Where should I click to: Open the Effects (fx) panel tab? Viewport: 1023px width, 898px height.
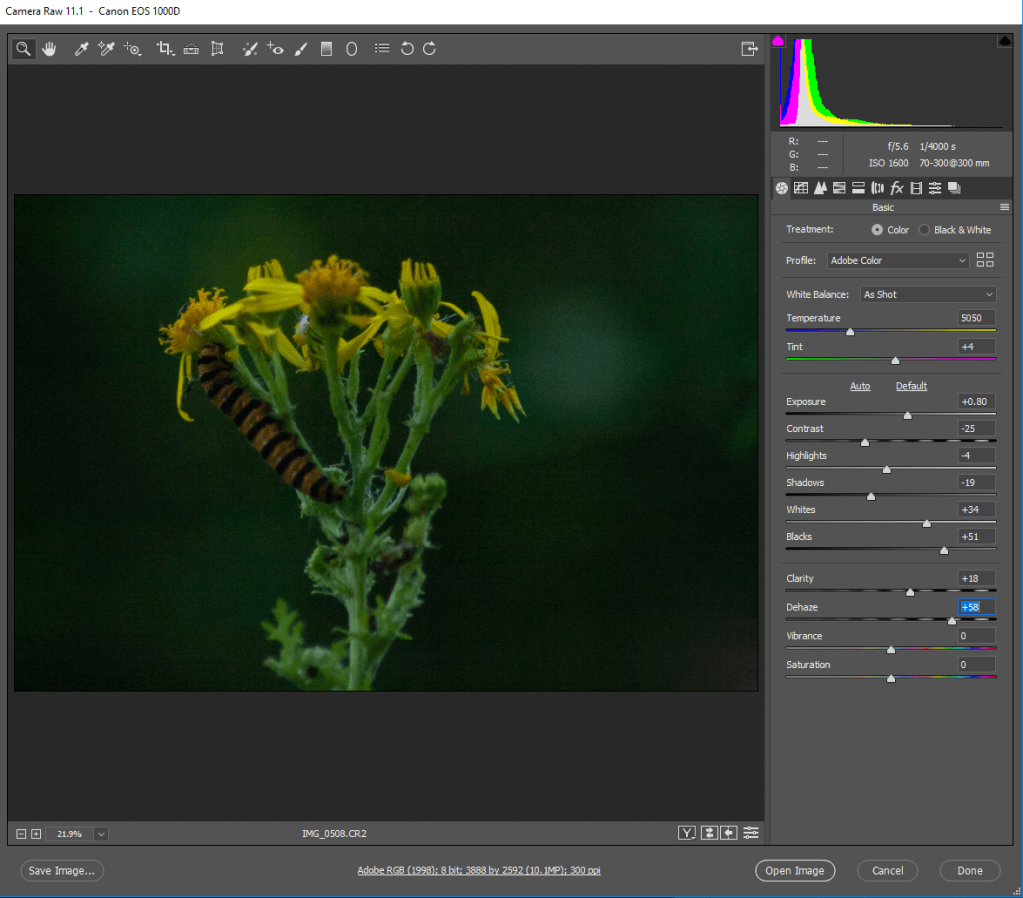click(897, 188)
